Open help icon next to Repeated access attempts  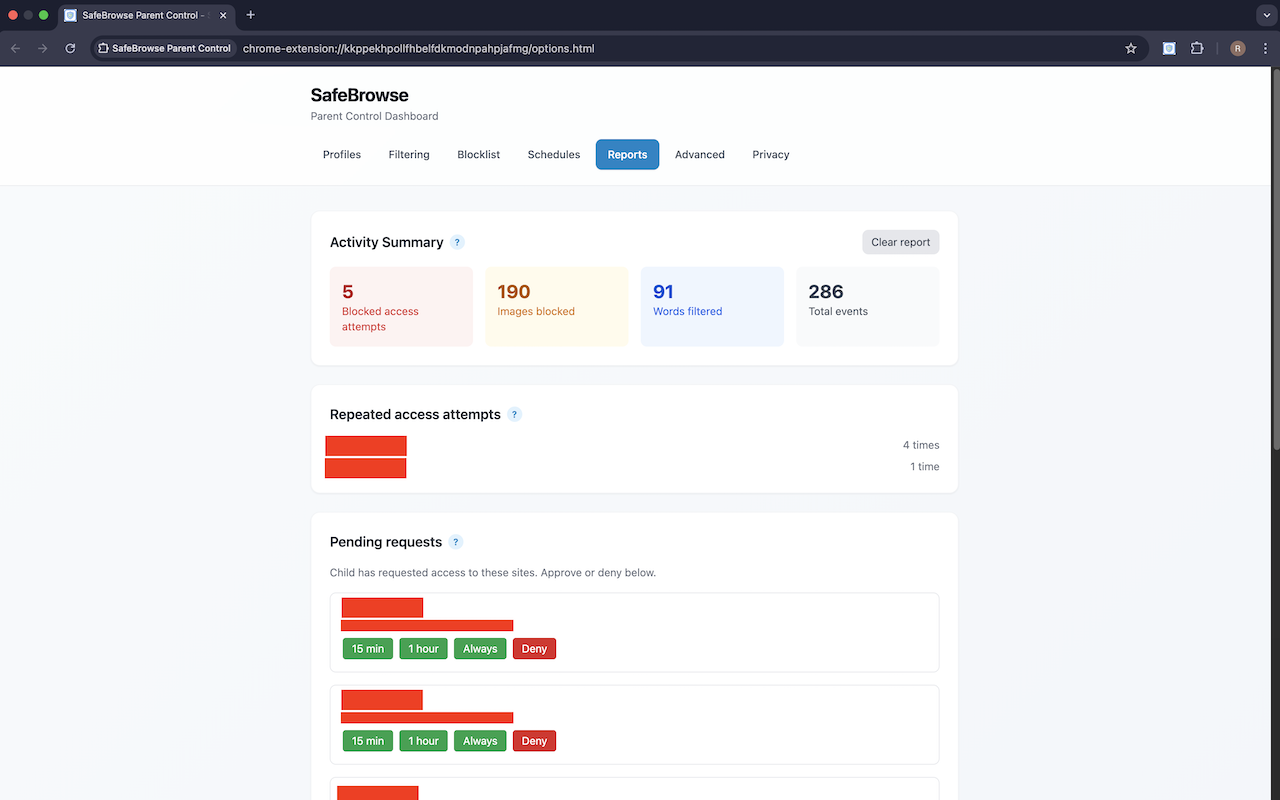tap(514, 414)
